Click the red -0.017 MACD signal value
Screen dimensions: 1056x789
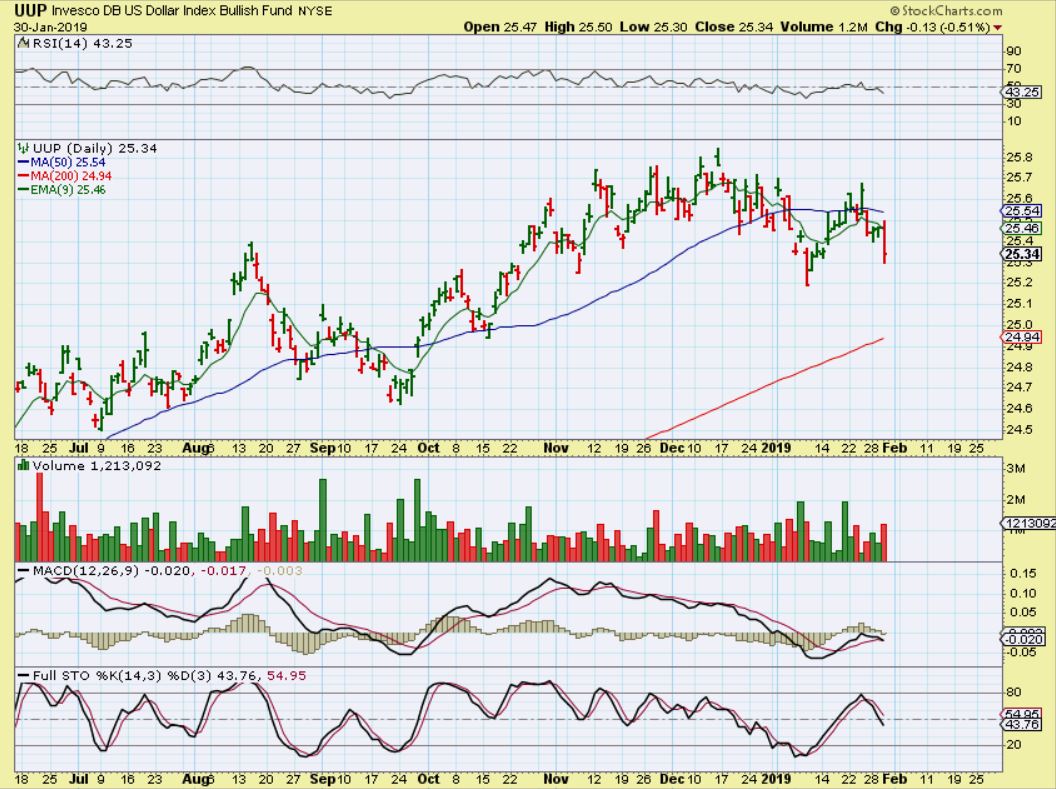tap(223, 571)
